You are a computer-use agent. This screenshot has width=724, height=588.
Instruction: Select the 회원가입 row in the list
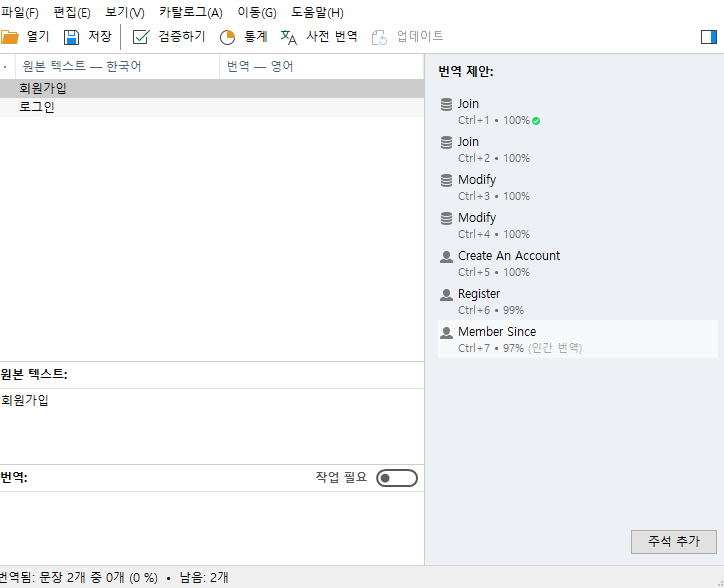[43, 88]
